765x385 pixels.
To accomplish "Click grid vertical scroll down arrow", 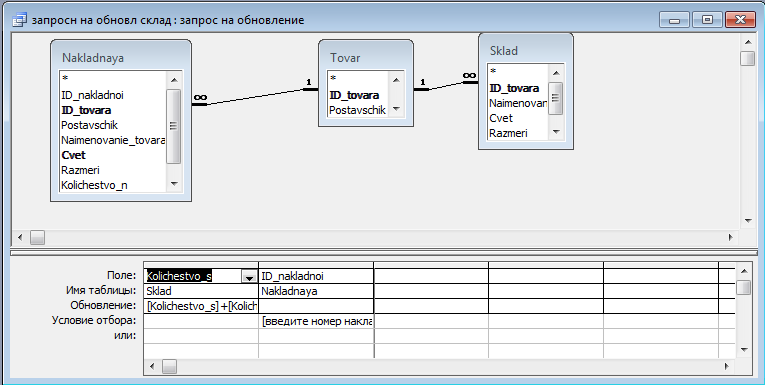I will pos(743,349).
